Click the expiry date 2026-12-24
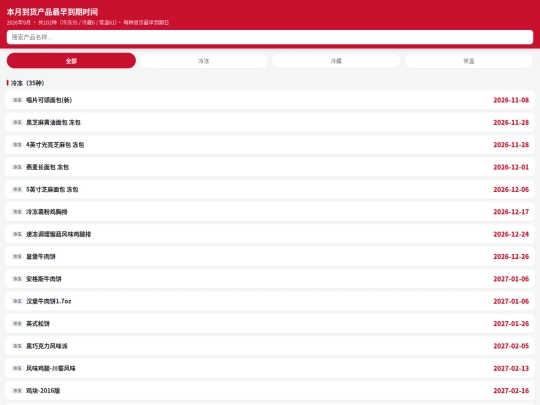Viewport: 540px width, 405px height. pos(511,234)
